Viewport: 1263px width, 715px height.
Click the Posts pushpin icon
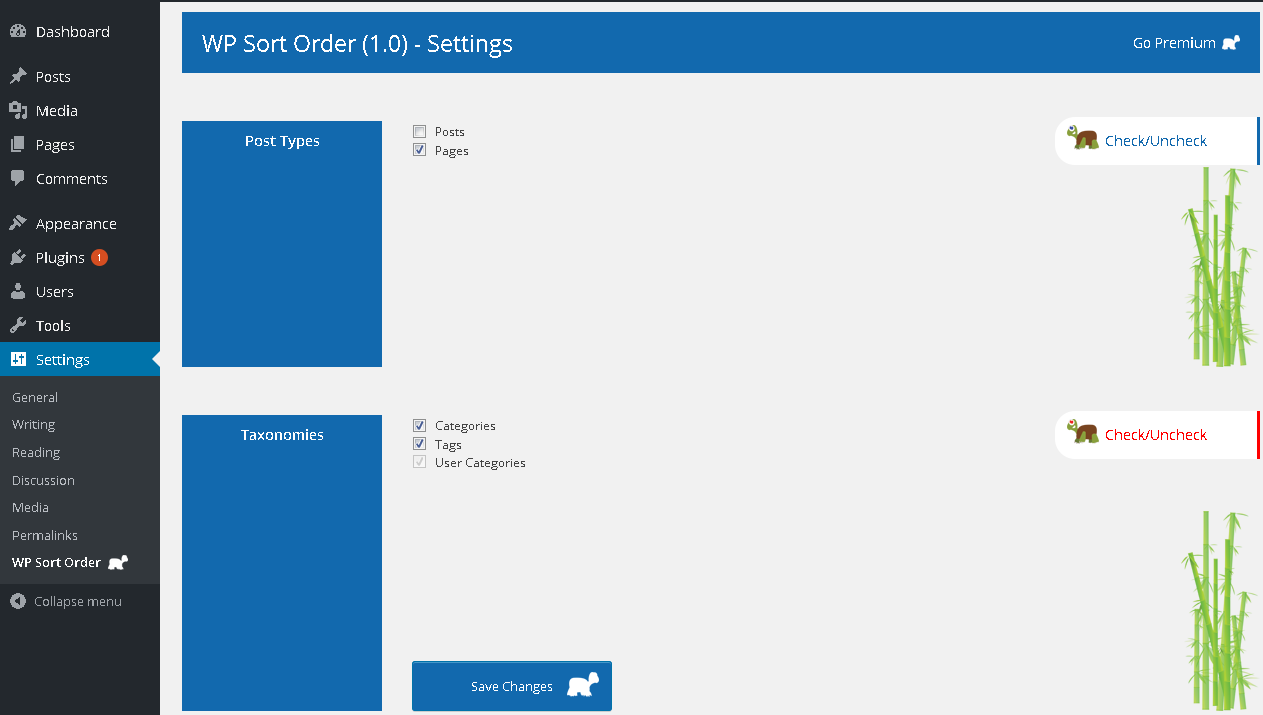pyautogui.click(x=18, y=76)
